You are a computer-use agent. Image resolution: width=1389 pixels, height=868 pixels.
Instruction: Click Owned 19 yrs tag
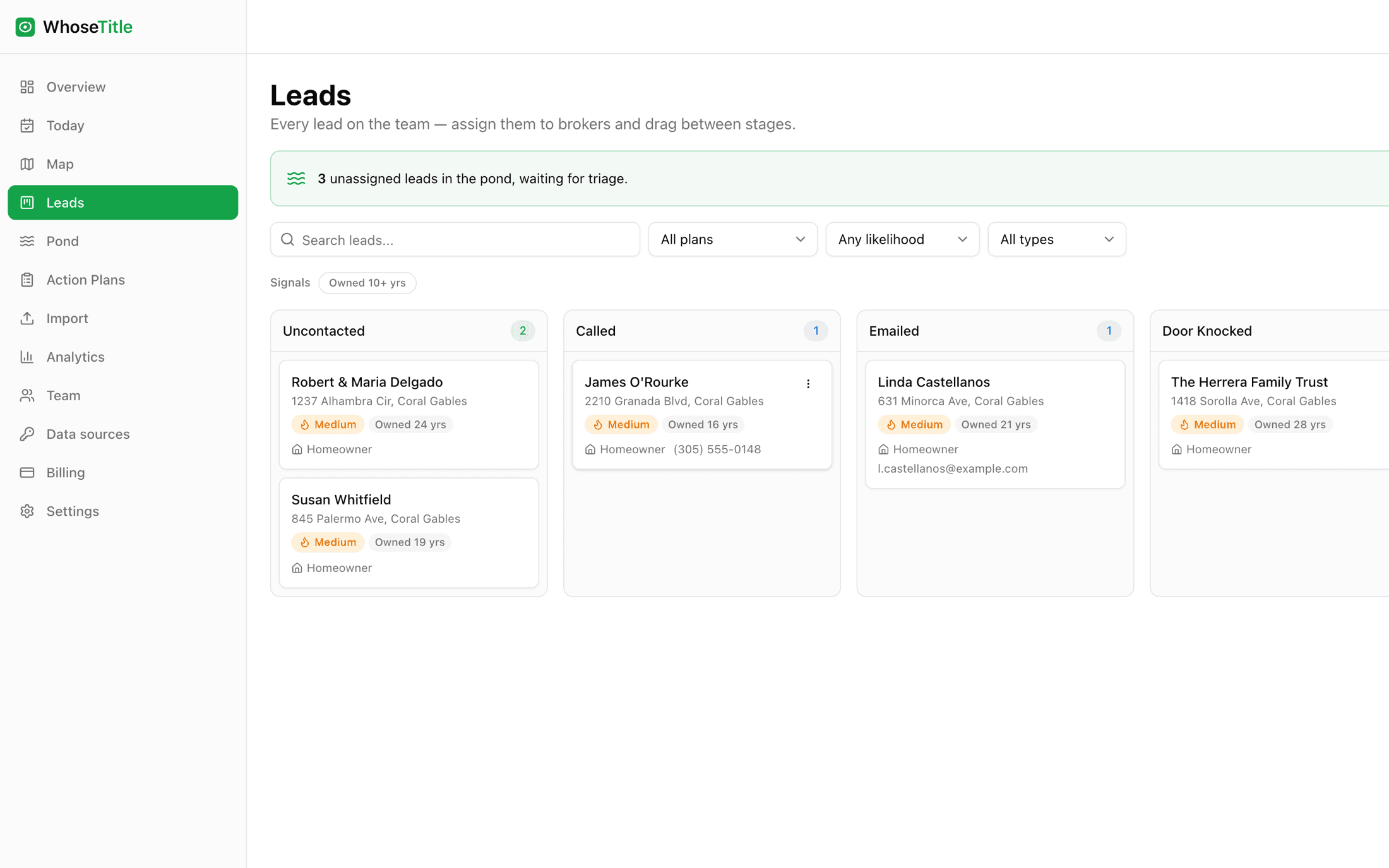point(410,542)
